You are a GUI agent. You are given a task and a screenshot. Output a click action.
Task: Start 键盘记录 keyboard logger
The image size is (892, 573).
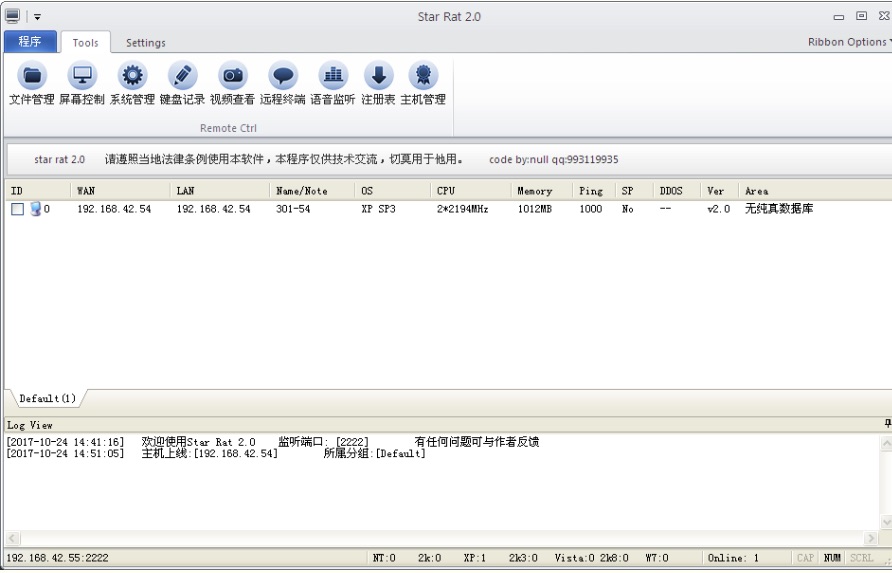click(182, 83)
